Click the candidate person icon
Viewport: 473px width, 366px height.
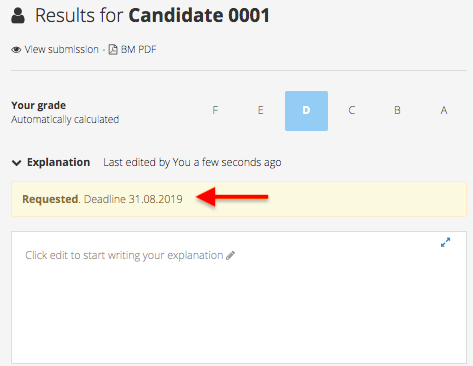18,16
